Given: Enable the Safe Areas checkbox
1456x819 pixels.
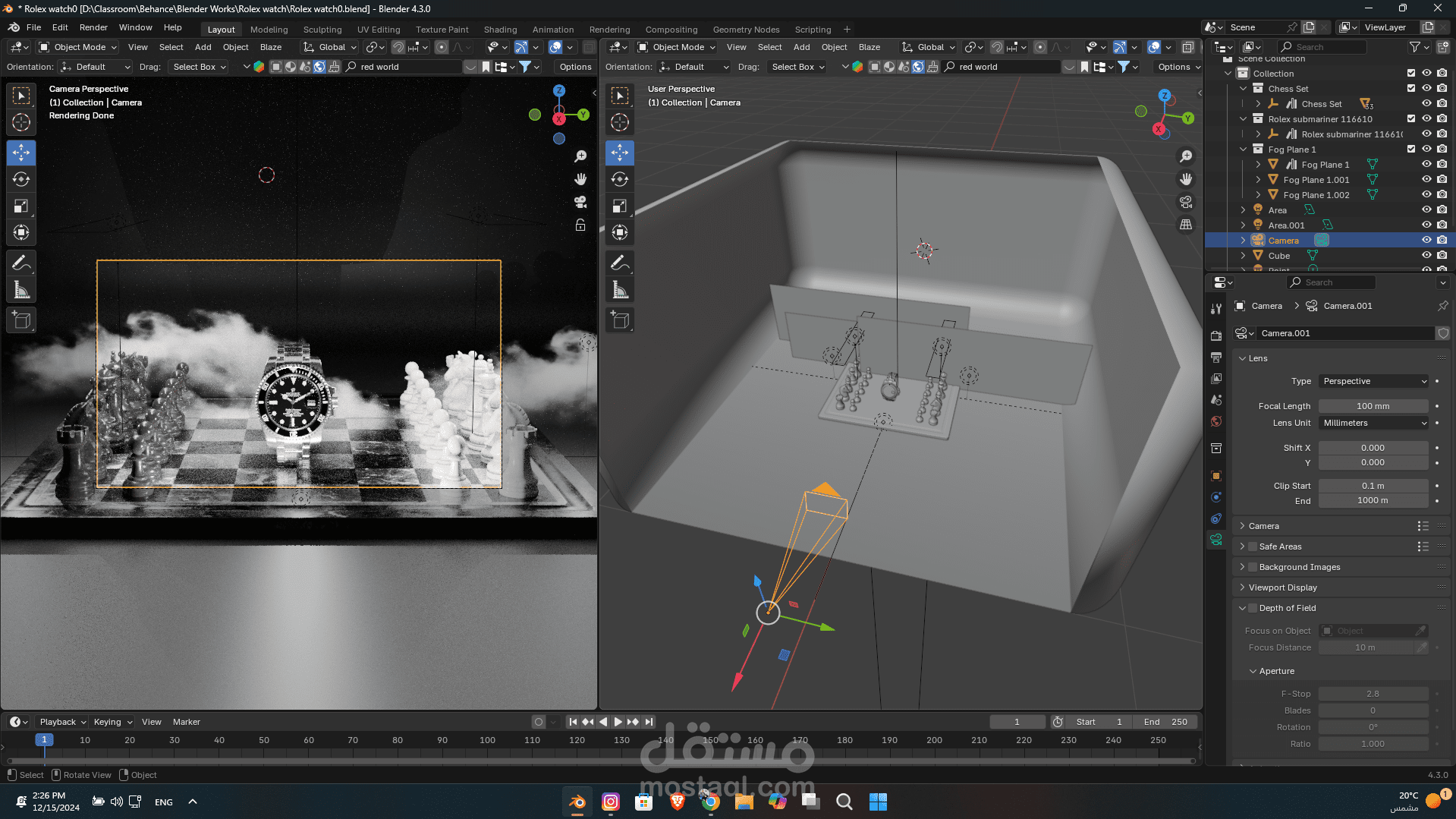Looking at the screenshot, I should pos(1253,547).
